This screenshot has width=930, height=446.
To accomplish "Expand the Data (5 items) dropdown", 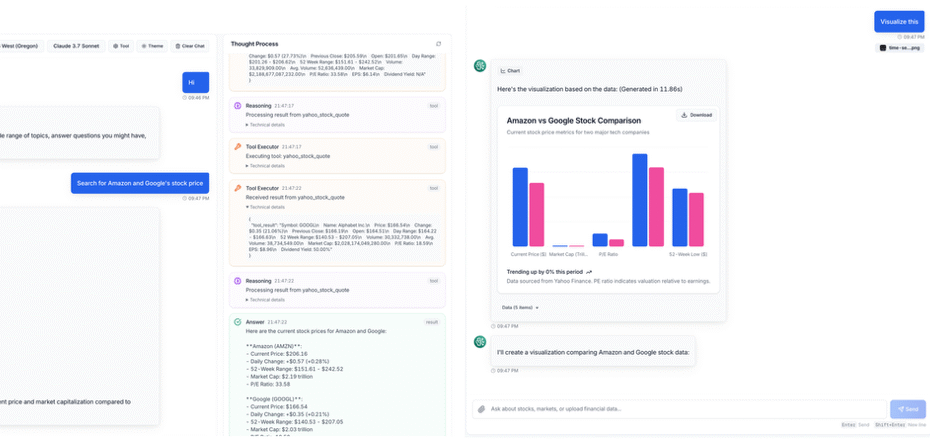I will point(520,308).
